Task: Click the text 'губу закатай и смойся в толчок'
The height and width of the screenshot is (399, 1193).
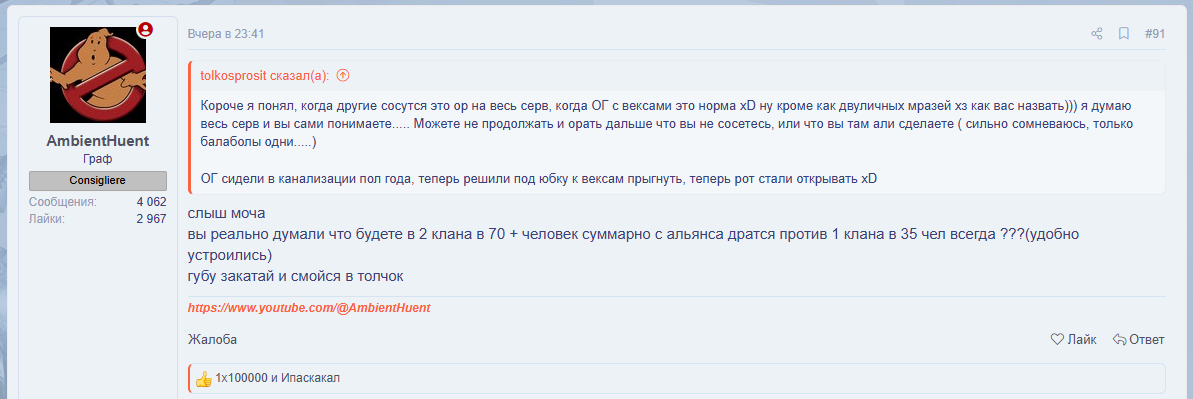Action: pos(295,276)
